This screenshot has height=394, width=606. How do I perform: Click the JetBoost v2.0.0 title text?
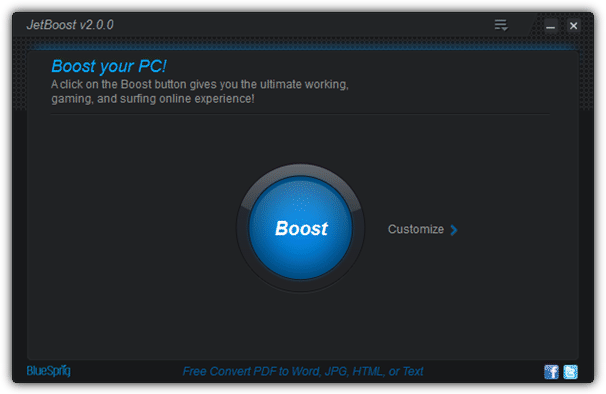[70, 25]
